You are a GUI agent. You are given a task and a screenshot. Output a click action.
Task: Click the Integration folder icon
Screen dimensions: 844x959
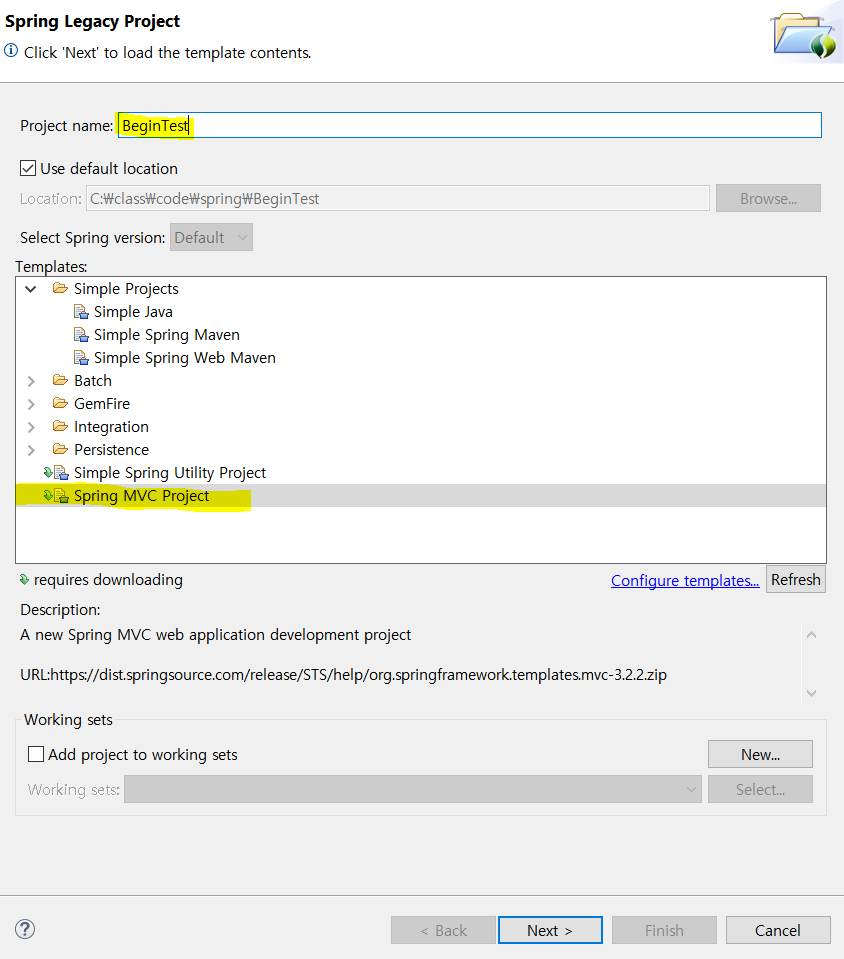click(x=60, y=426)
